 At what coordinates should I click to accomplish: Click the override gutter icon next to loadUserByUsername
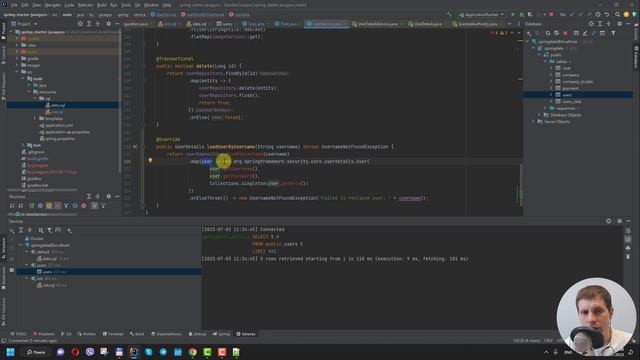135,147
